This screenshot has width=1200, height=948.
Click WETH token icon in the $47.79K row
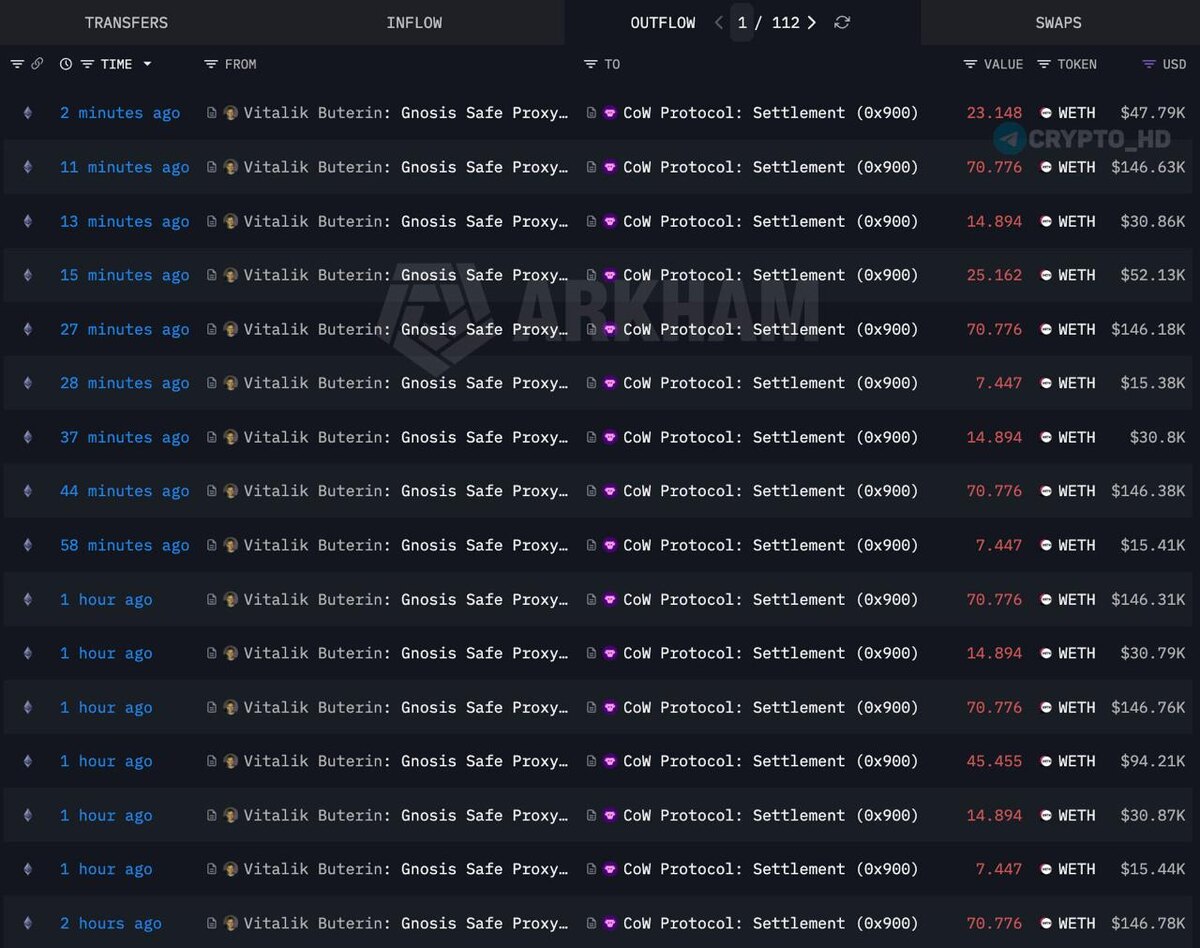coord(1046,113)
